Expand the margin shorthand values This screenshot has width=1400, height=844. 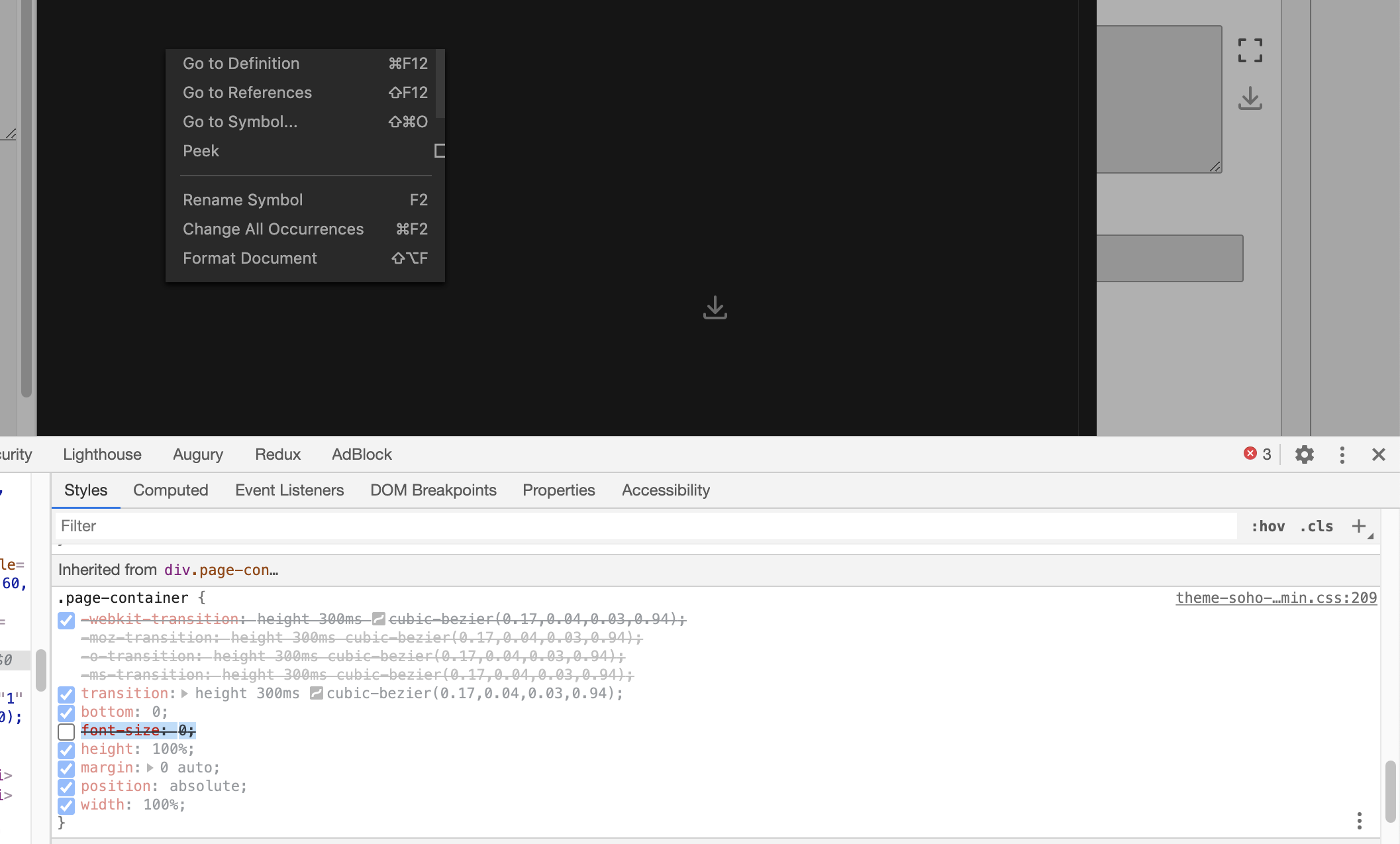pyautogui.click(x=150, y=768)
